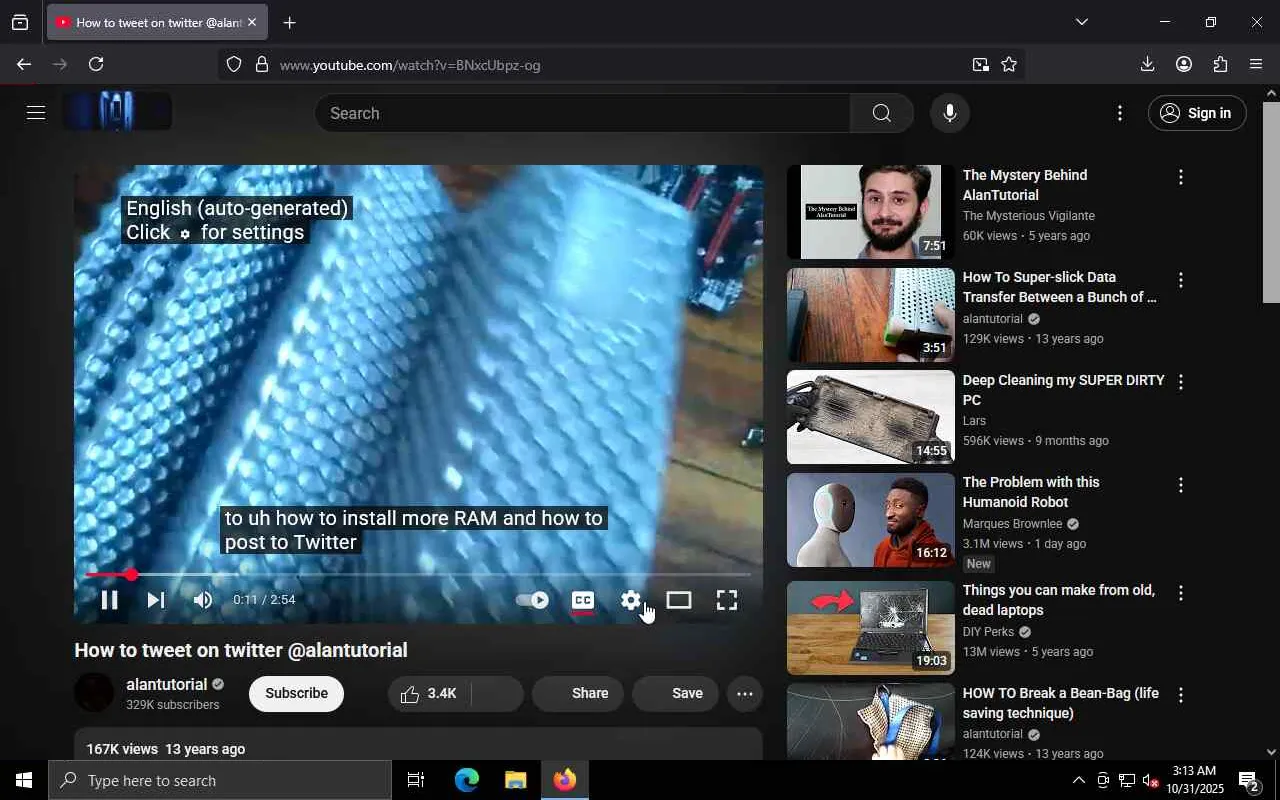
Task: Select the How to tweet on twitter tab
Action: (x=157, y=22)
